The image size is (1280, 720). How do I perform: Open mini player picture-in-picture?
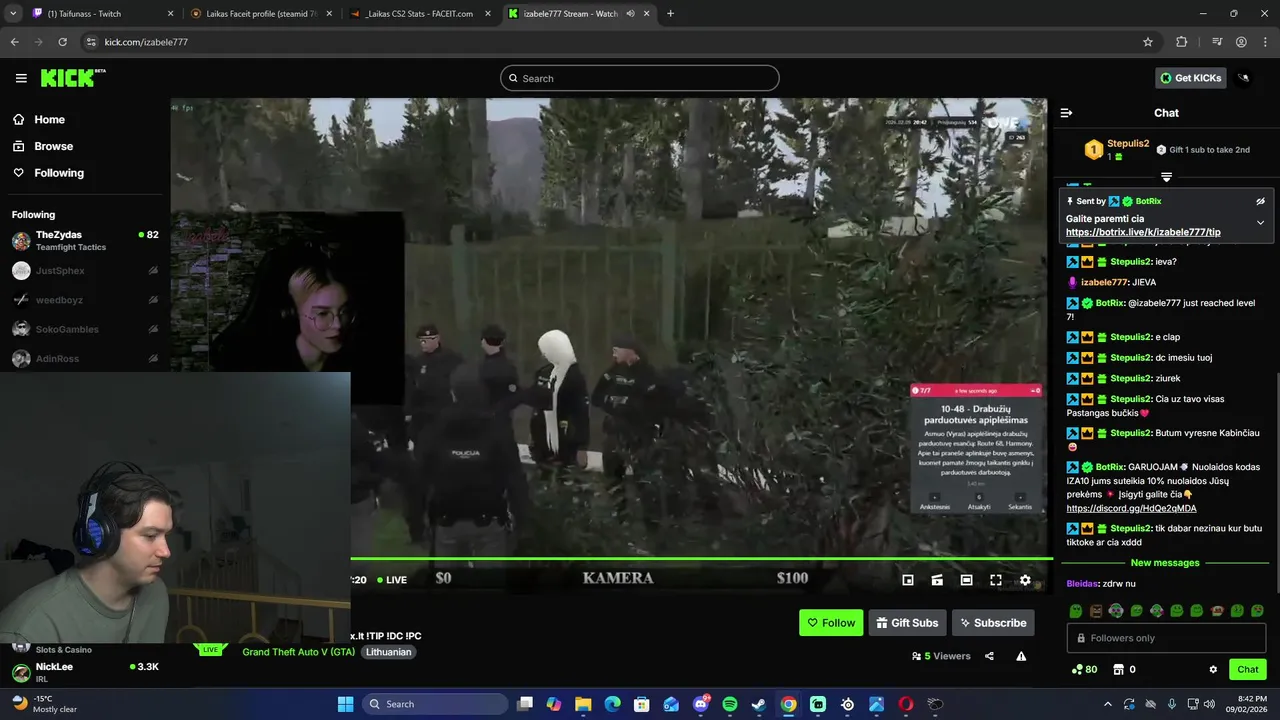(908, 580)
